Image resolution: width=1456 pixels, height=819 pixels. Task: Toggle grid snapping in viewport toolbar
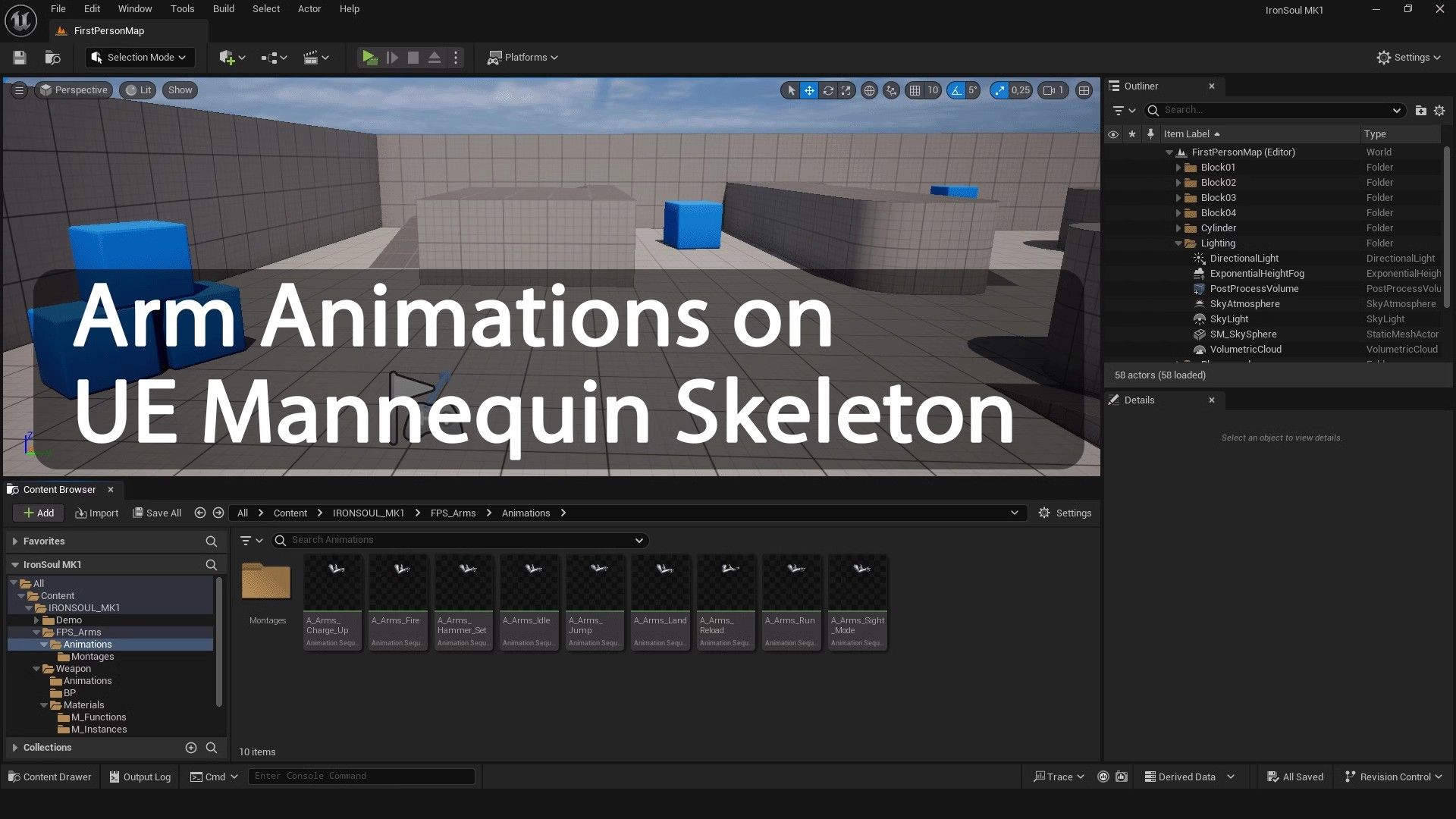coord(915,90)
